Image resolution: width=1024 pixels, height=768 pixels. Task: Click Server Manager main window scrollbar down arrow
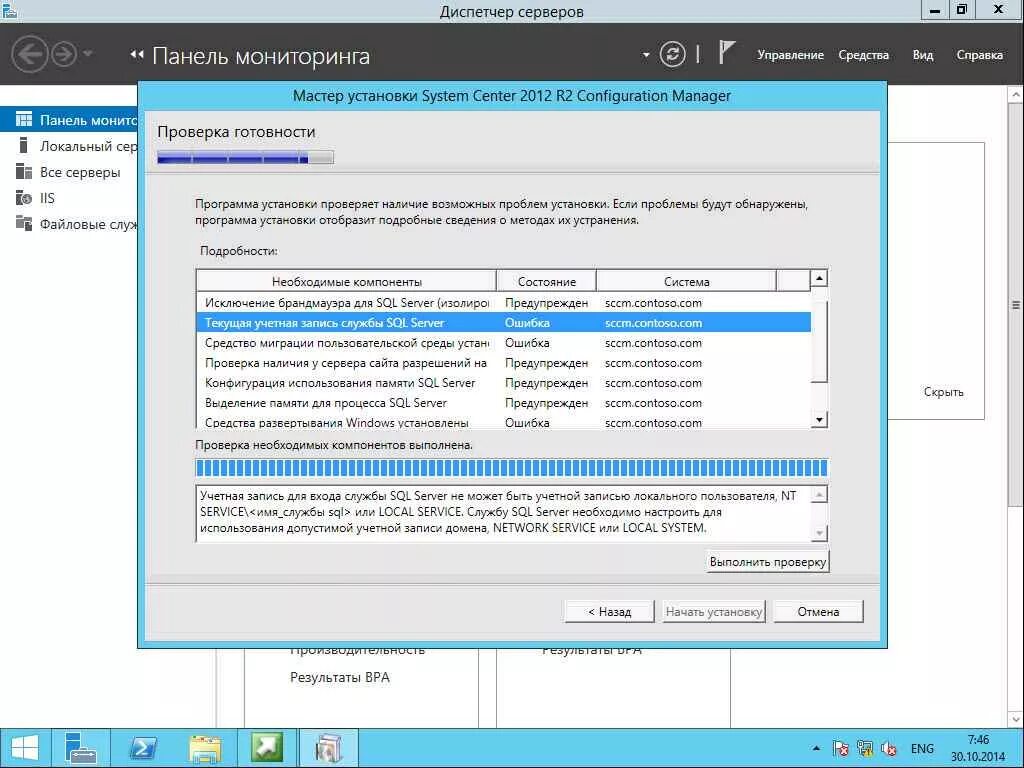pyautogui.click(x=1016, y=719)
